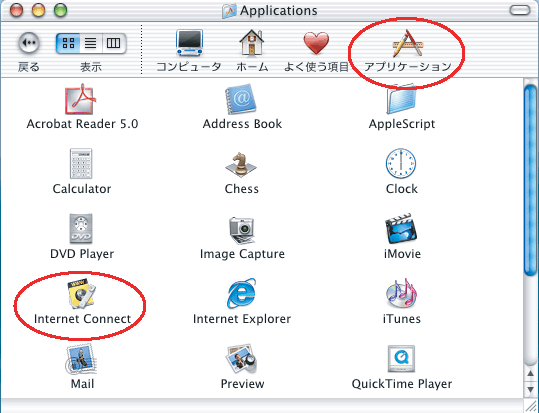Launch Acrobat Reader 5.0
The image size is (539, 413).
[80, 99]
